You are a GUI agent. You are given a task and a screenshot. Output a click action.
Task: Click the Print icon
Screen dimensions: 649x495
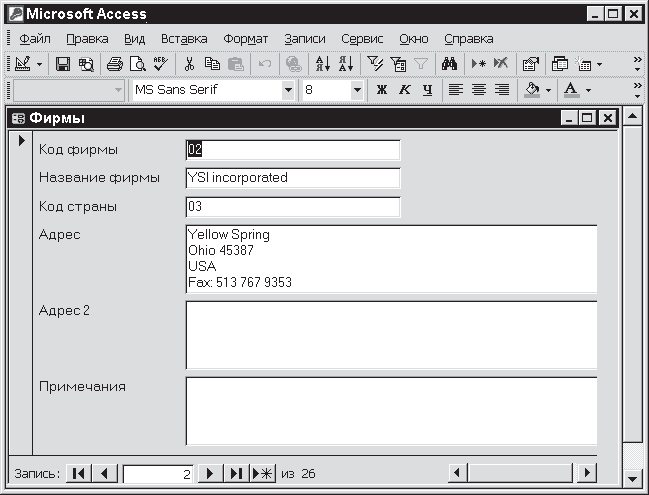coord(115,64)
